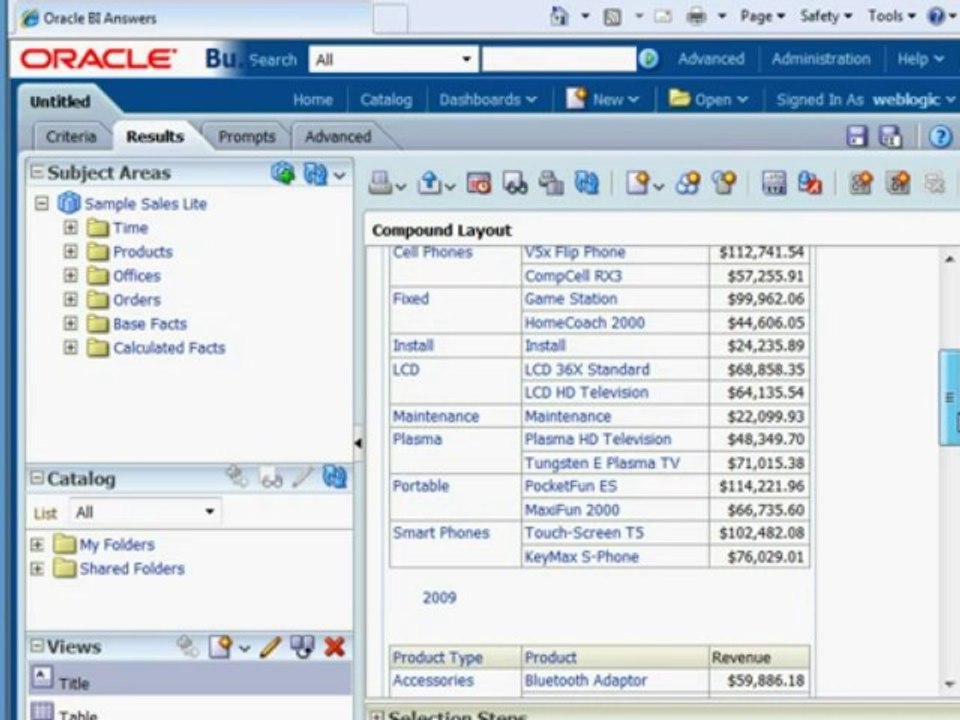
Task: Open the browser Safety menu
Action: pos(826,16)
